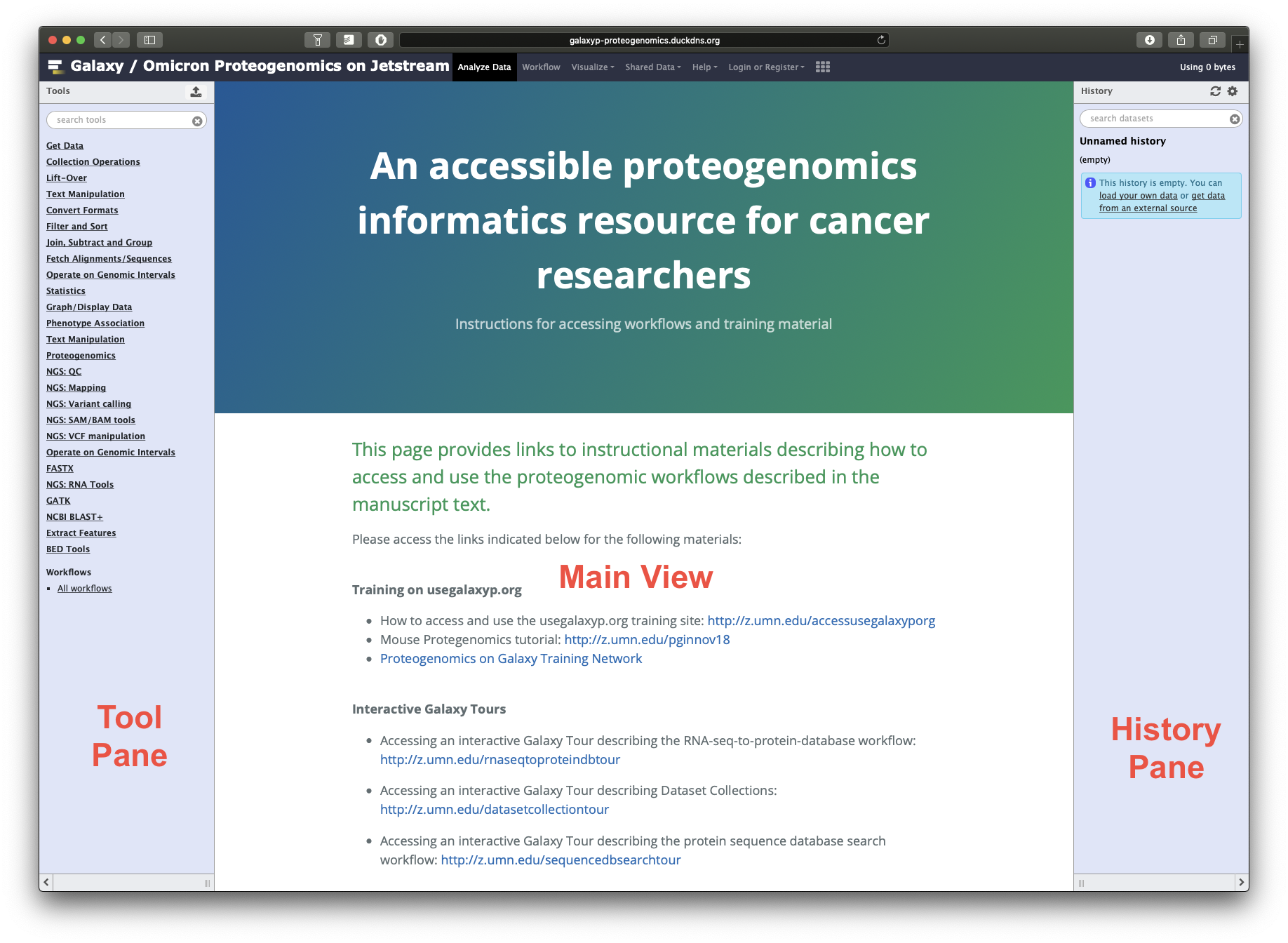Expand Convert Formats tool section
The image size is (1288, 943).
point(82,210)
